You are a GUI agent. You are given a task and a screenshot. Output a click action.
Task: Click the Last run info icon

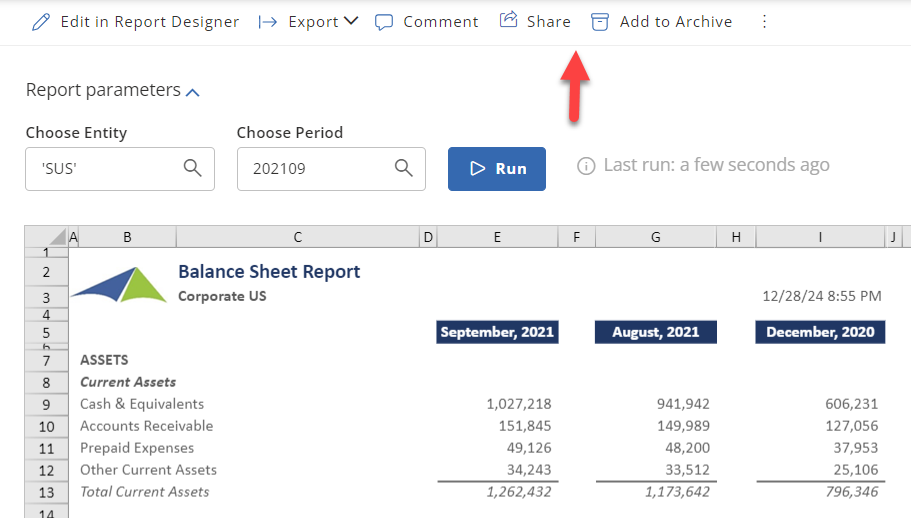[586, 166]
